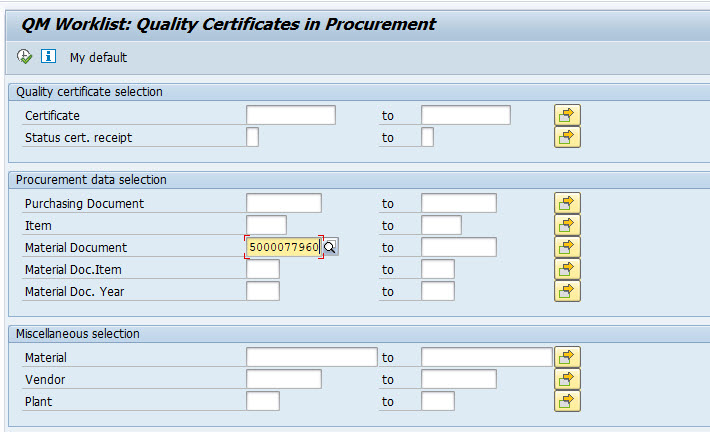Open multiple selection for Certificate

pos(567,115)
